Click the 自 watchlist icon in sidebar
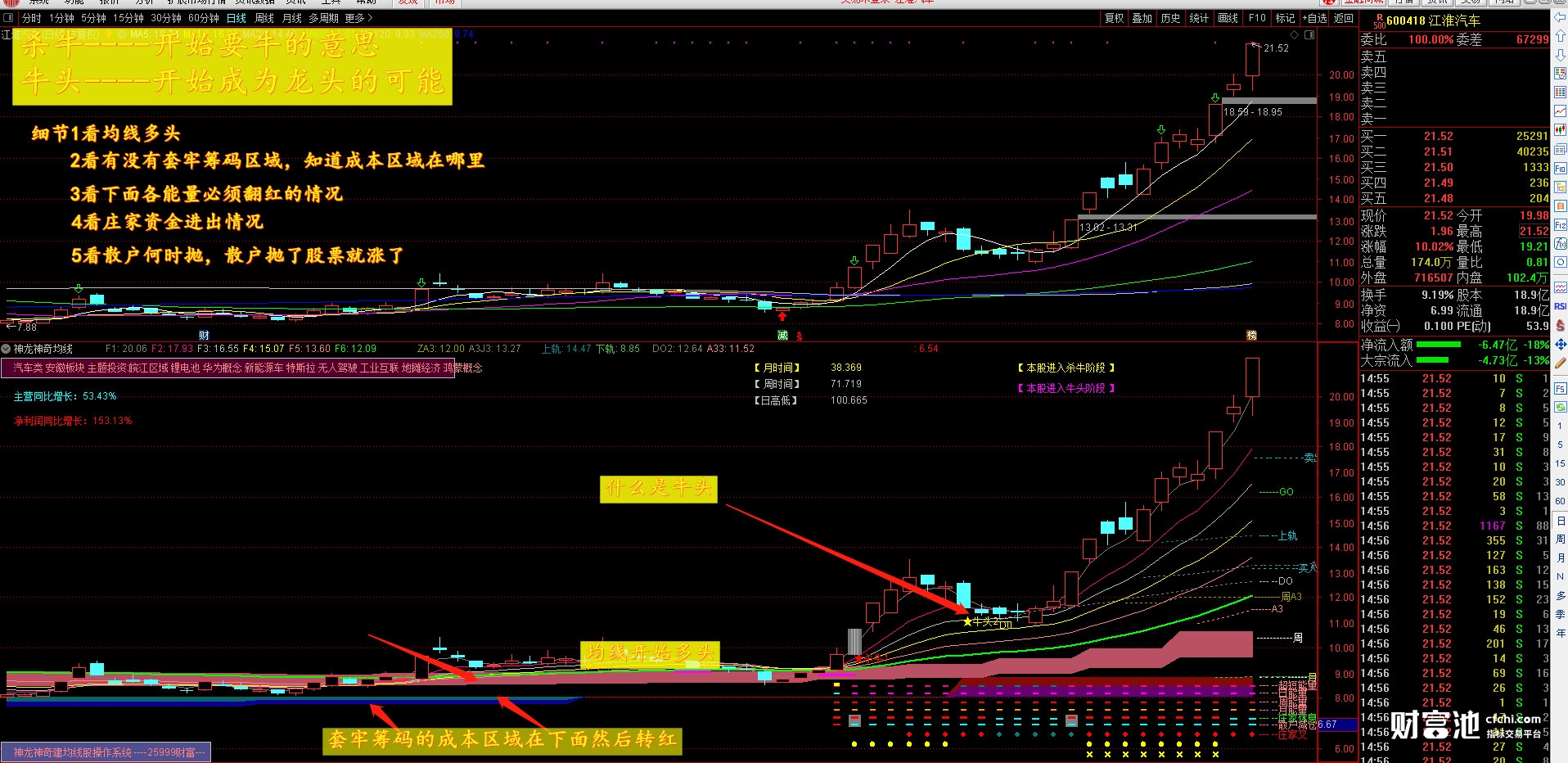This screenshot has width=1568, height=763. (x=1561, y=205)
